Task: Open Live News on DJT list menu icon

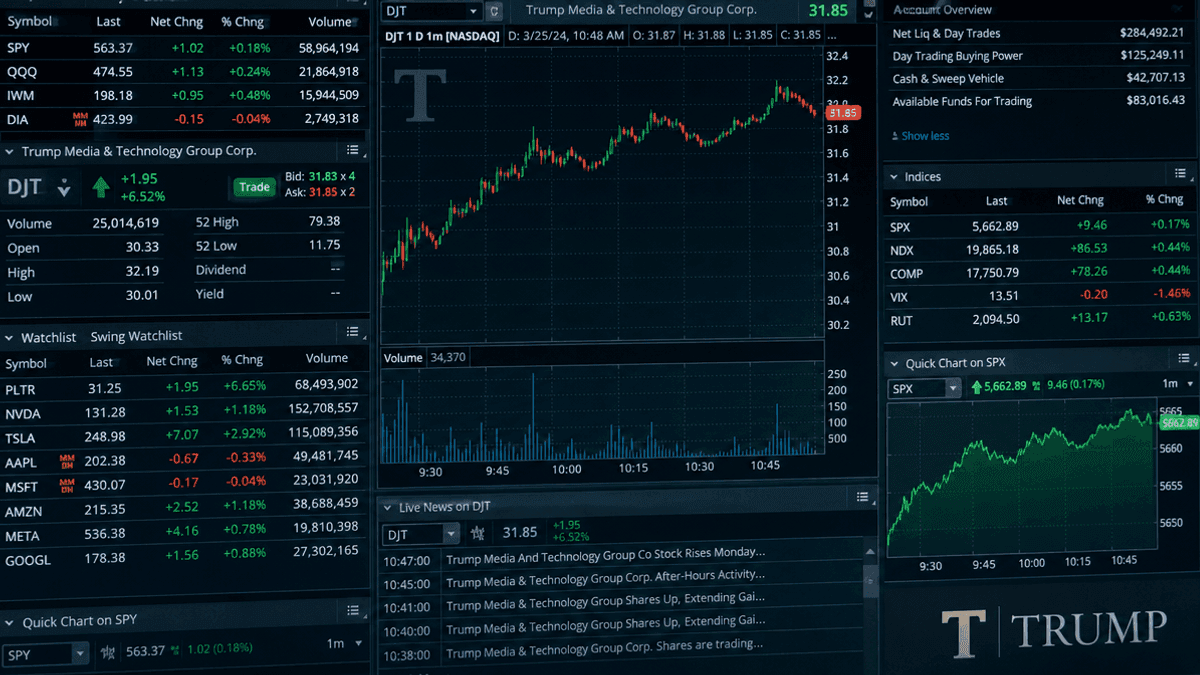Action: tap(862, 497)
